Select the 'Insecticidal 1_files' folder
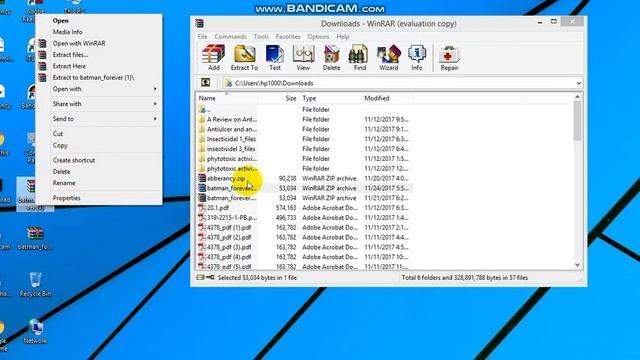The image size is (640, 360). click(304, 139)
